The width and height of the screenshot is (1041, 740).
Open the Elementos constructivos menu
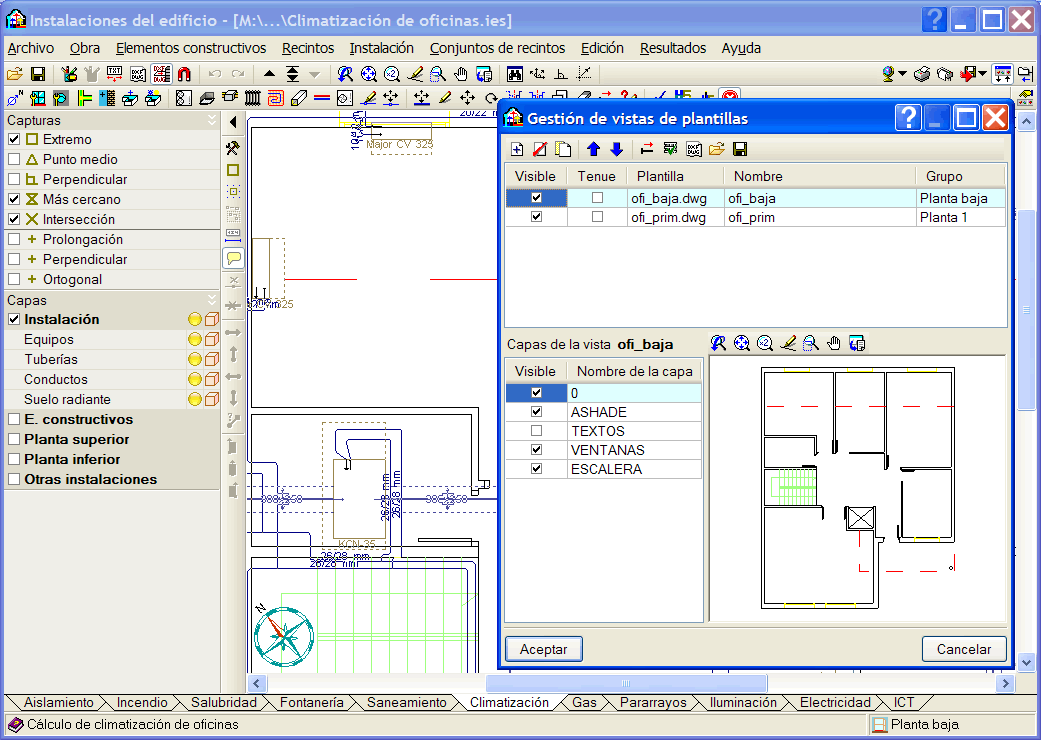point(191,48)
